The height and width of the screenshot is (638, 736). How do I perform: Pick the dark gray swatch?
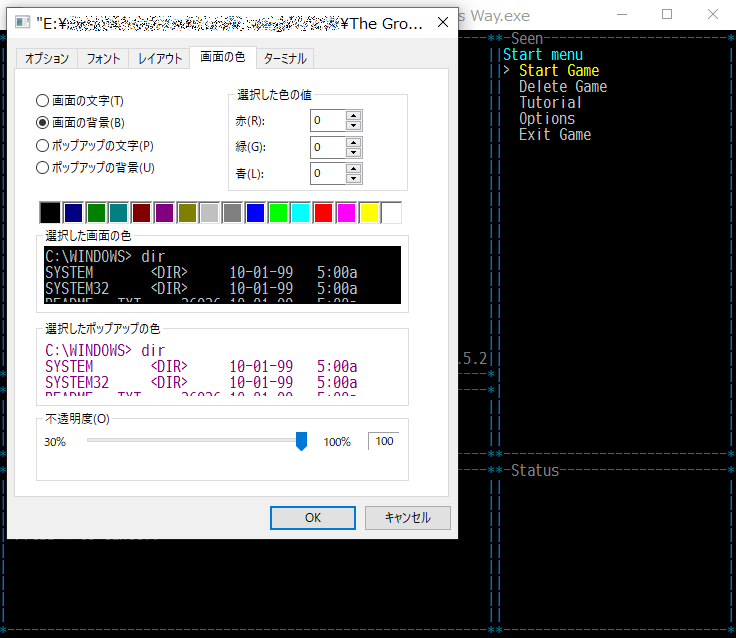click(232, 213)
